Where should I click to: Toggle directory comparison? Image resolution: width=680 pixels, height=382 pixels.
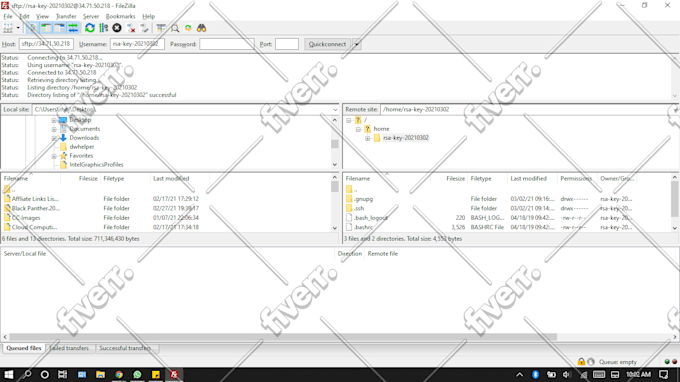click(x=175, y=28)
